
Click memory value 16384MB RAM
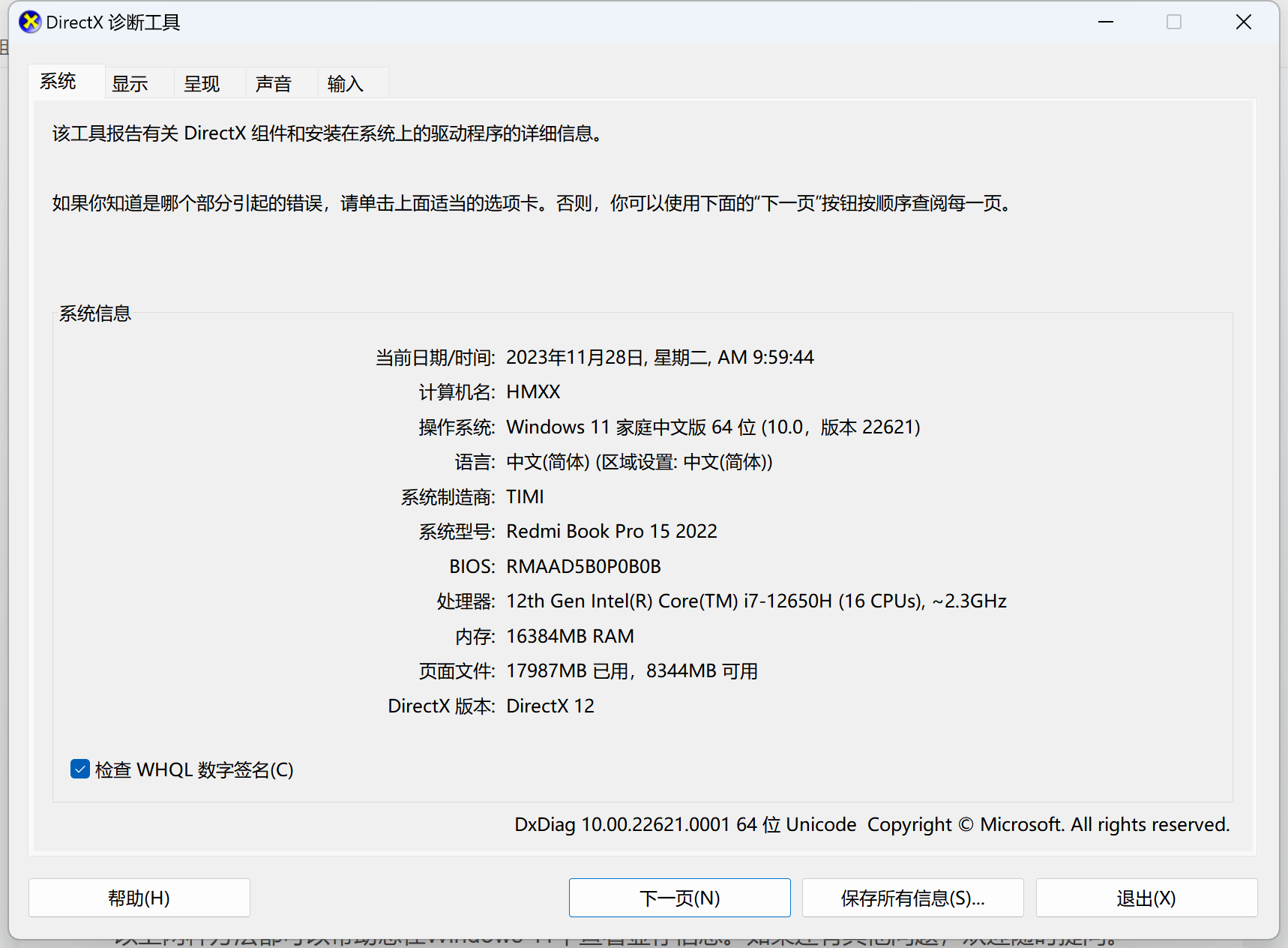(571, 636)
